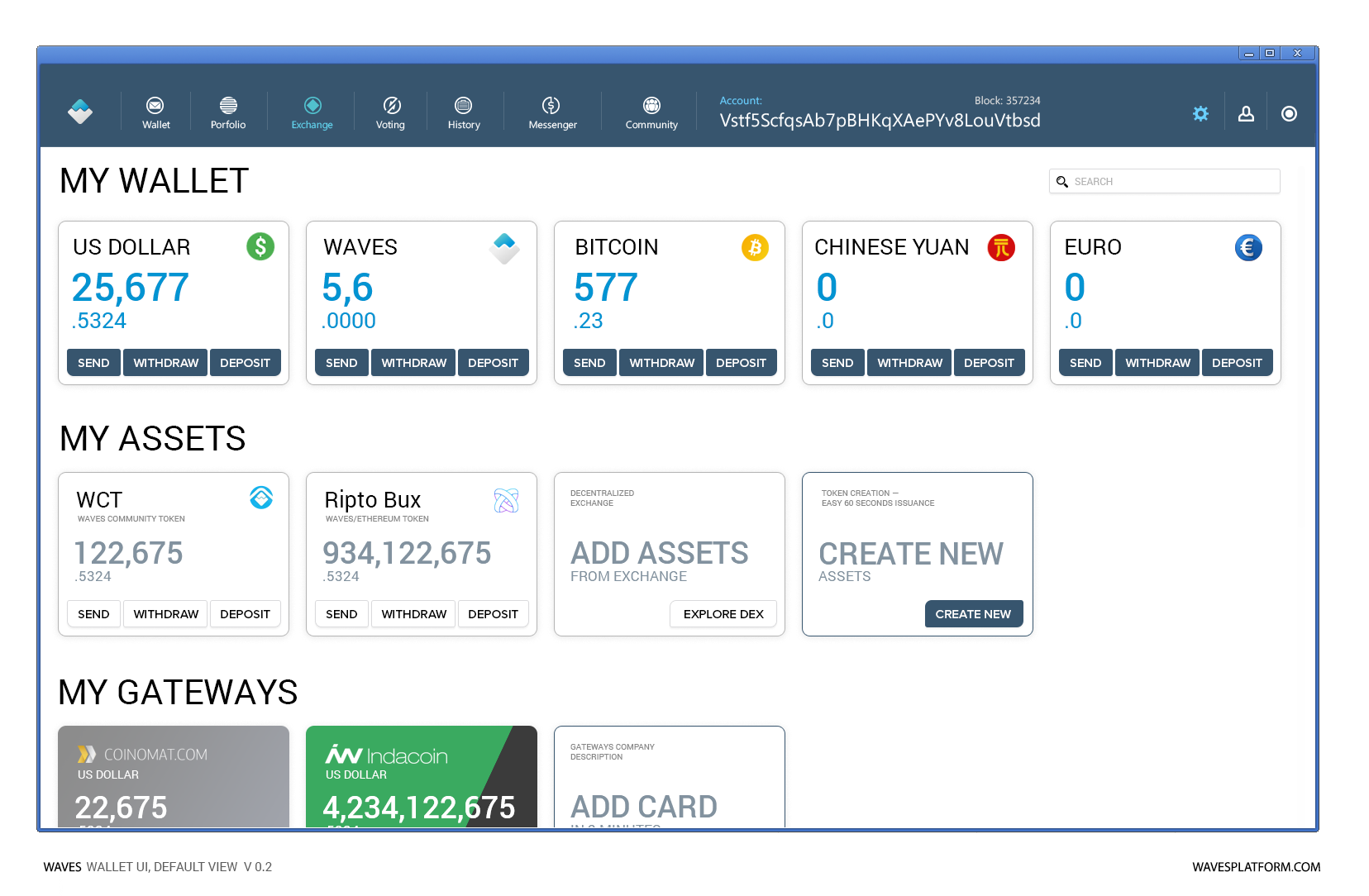Click the ADD CARD gateway heading
The width and height of the screenshot is (1369, 896).
pos(644,807)
